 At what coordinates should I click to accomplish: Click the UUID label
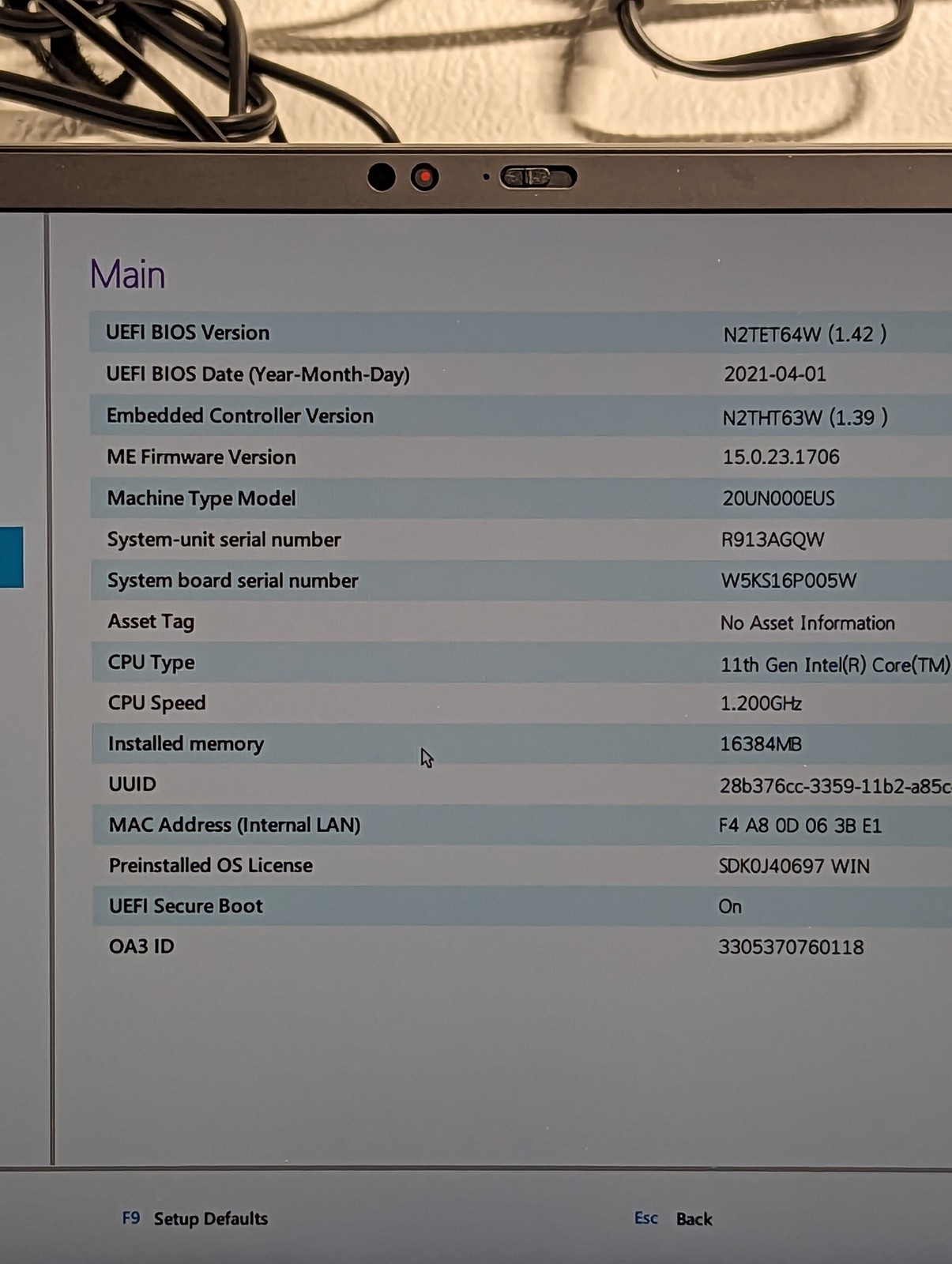132,784
